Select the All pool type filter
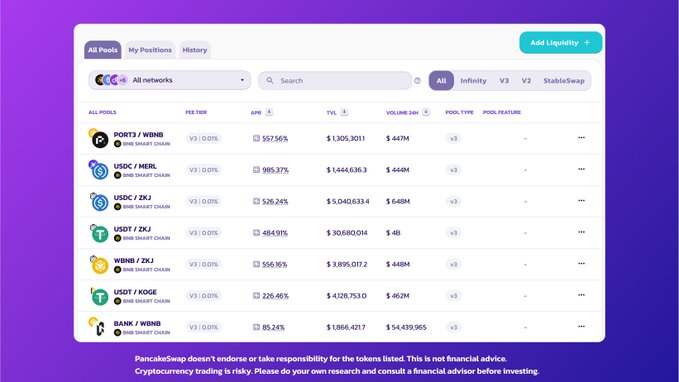 441,81
